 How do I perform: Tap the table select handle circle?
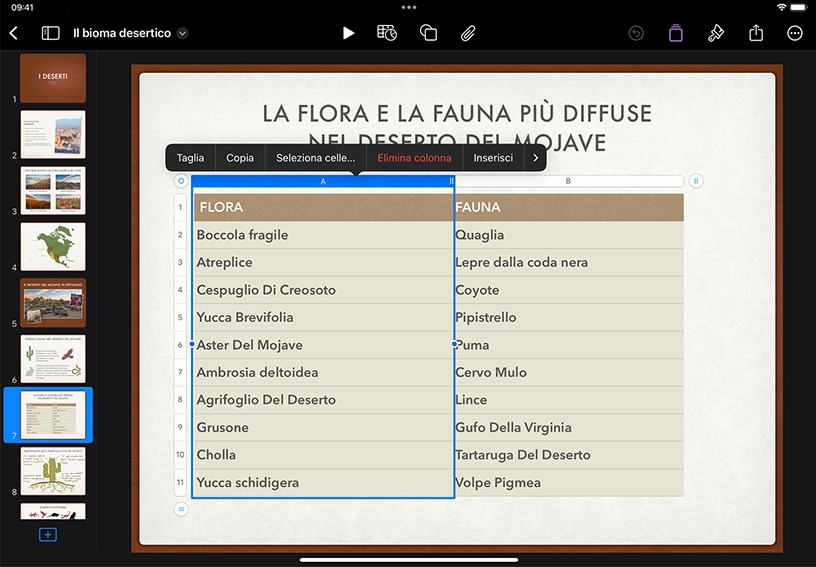(x=181, y=181)
